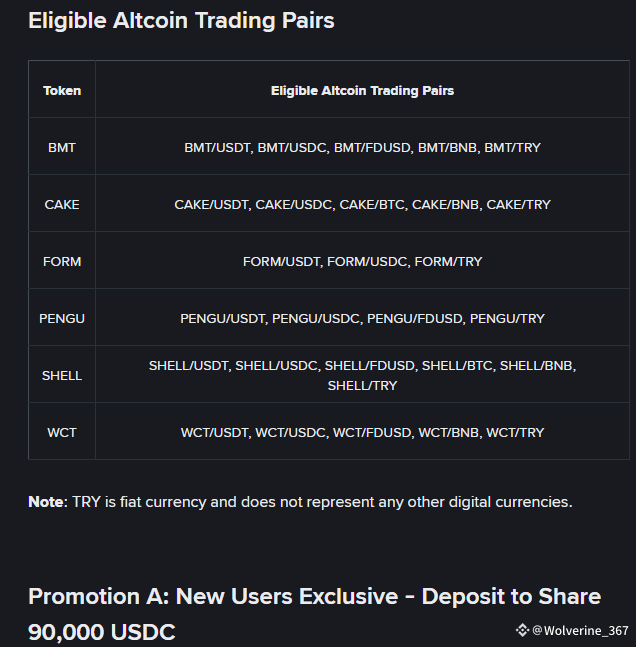
Task: Select the FORM token cell
Action: 62,261
